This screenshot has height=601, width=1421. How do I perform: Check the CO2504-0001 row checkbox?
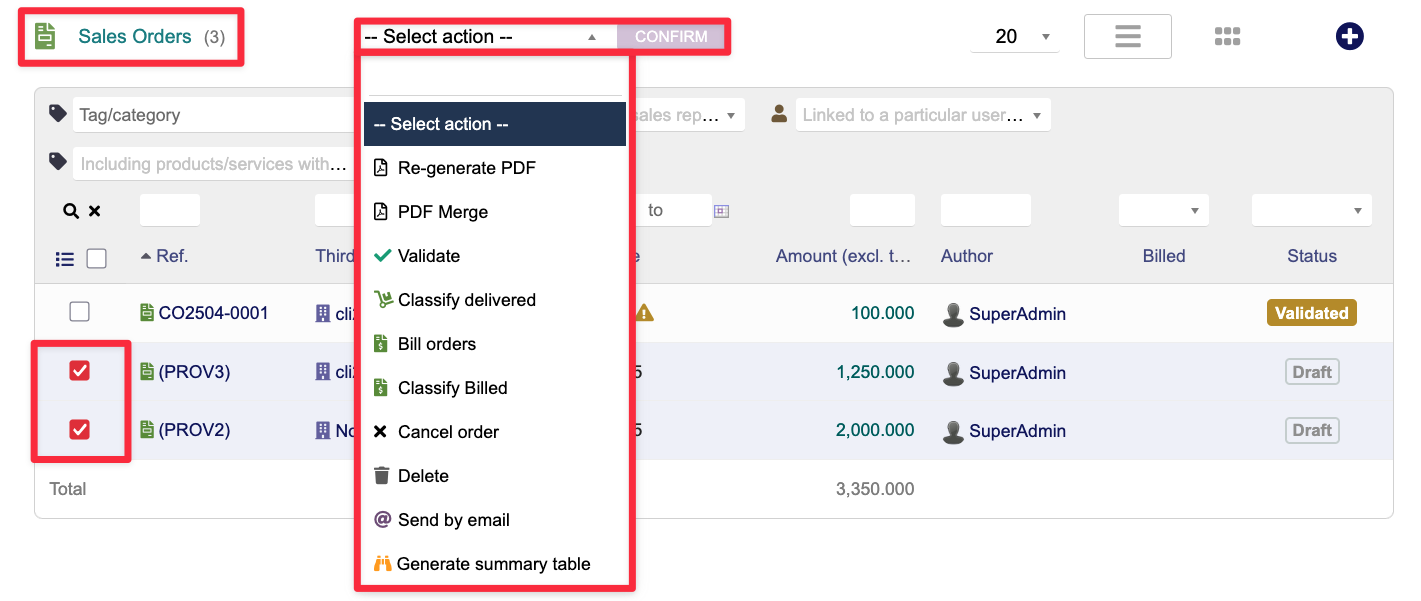pyautogui.click(x=79, y=312)
